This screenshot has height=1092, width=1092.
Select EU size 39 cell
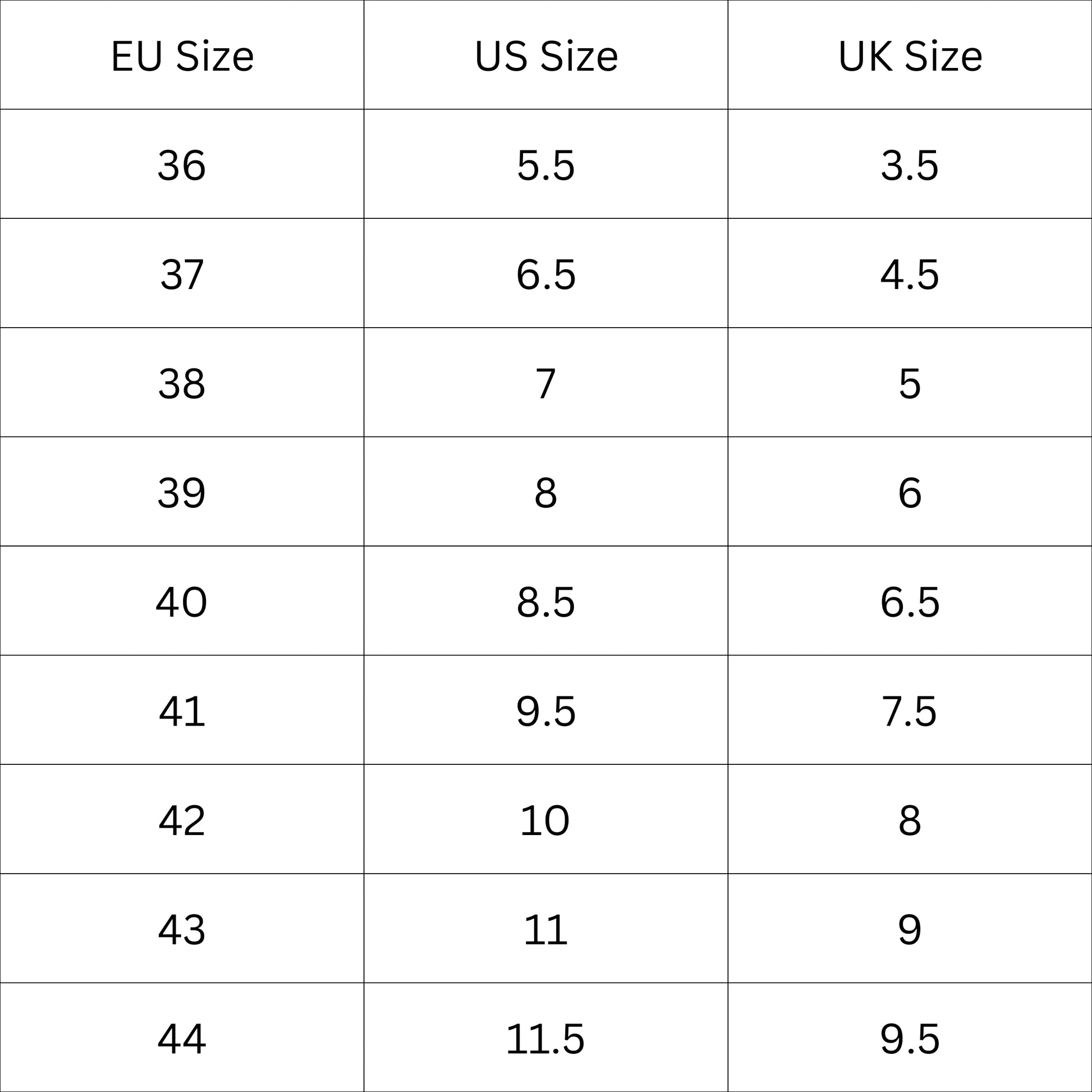tap(182, 493)
